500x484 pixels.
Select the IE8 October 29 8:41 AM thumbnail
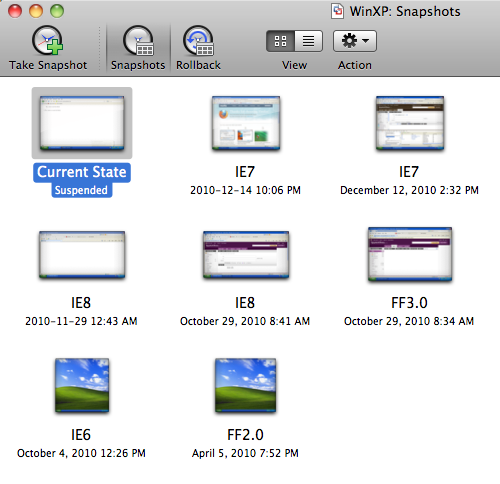point(246,255)
